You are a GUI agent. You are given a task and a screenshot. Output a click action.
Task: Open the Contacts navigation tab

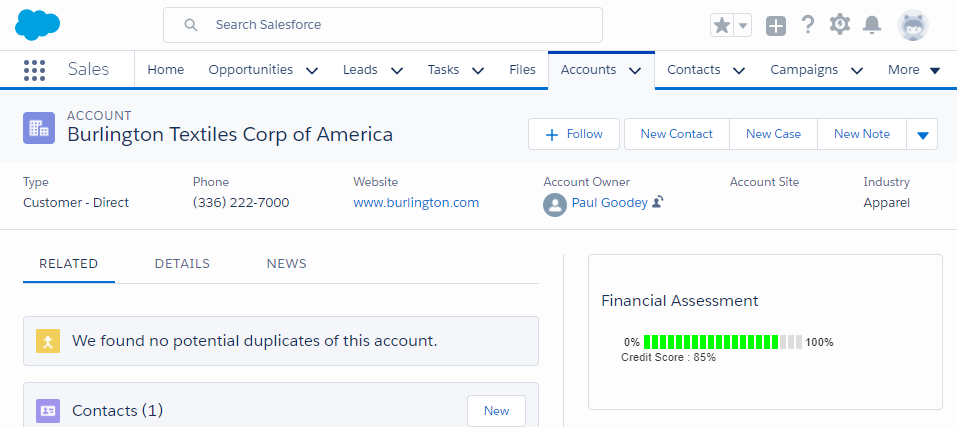pyautogui.click(x=693, y=70)
